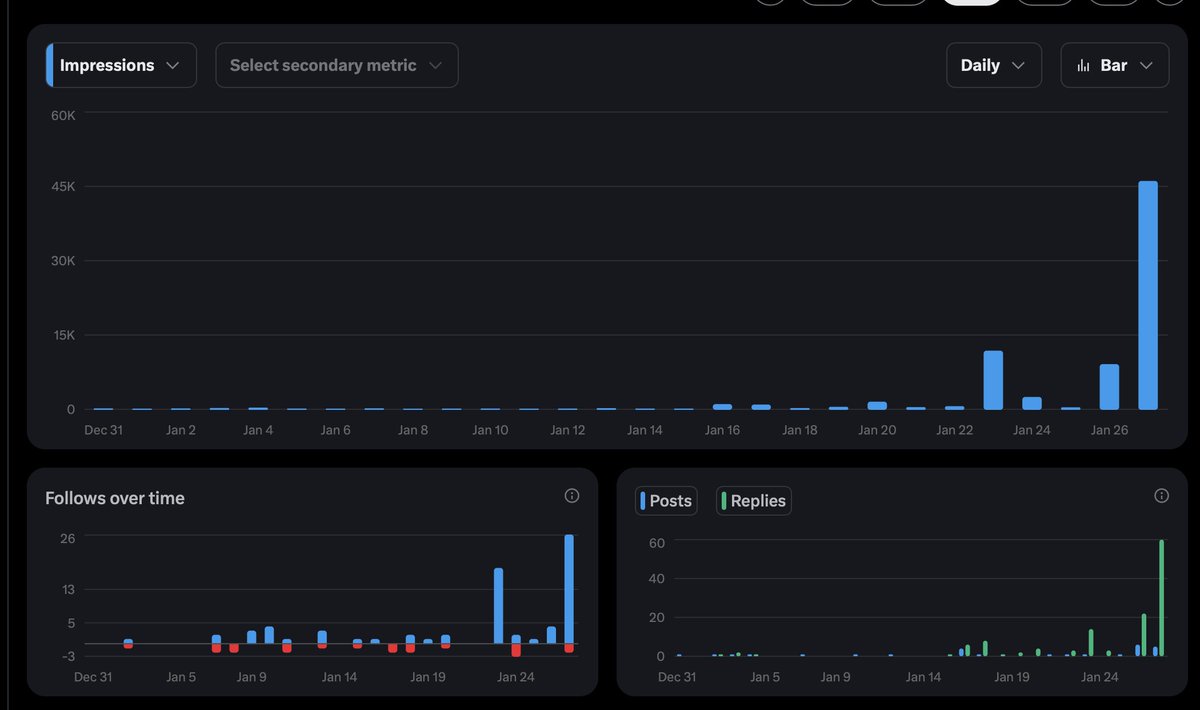Click the bar chart icon beside Bar label
1200x710 pixels.
pos(1083,64)
